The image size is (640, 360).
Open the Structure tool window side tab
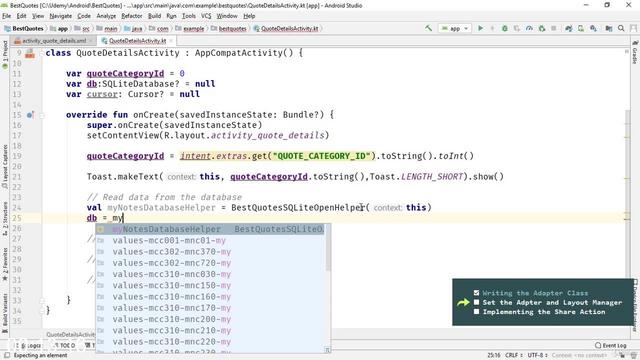click(x=5, y=218)
